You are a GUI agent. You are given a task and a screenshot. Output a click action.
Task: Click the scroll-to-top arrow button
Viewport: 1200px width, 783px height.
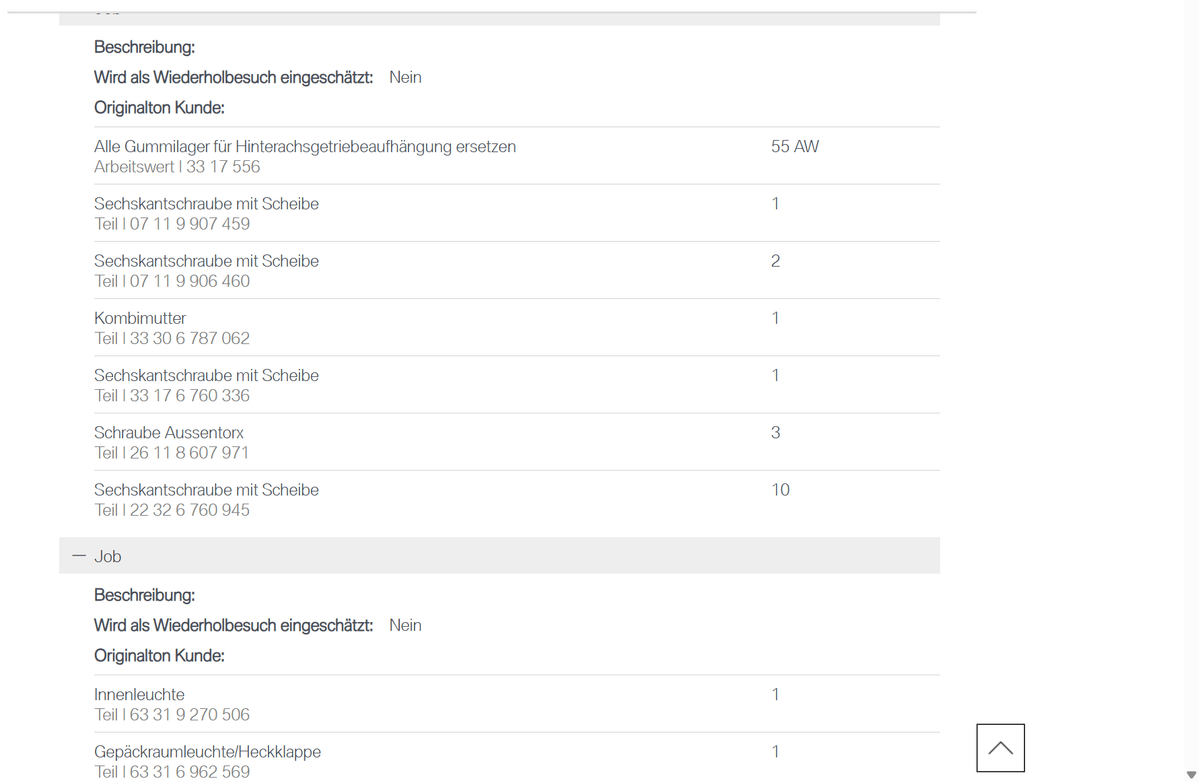coord(1000,748)
